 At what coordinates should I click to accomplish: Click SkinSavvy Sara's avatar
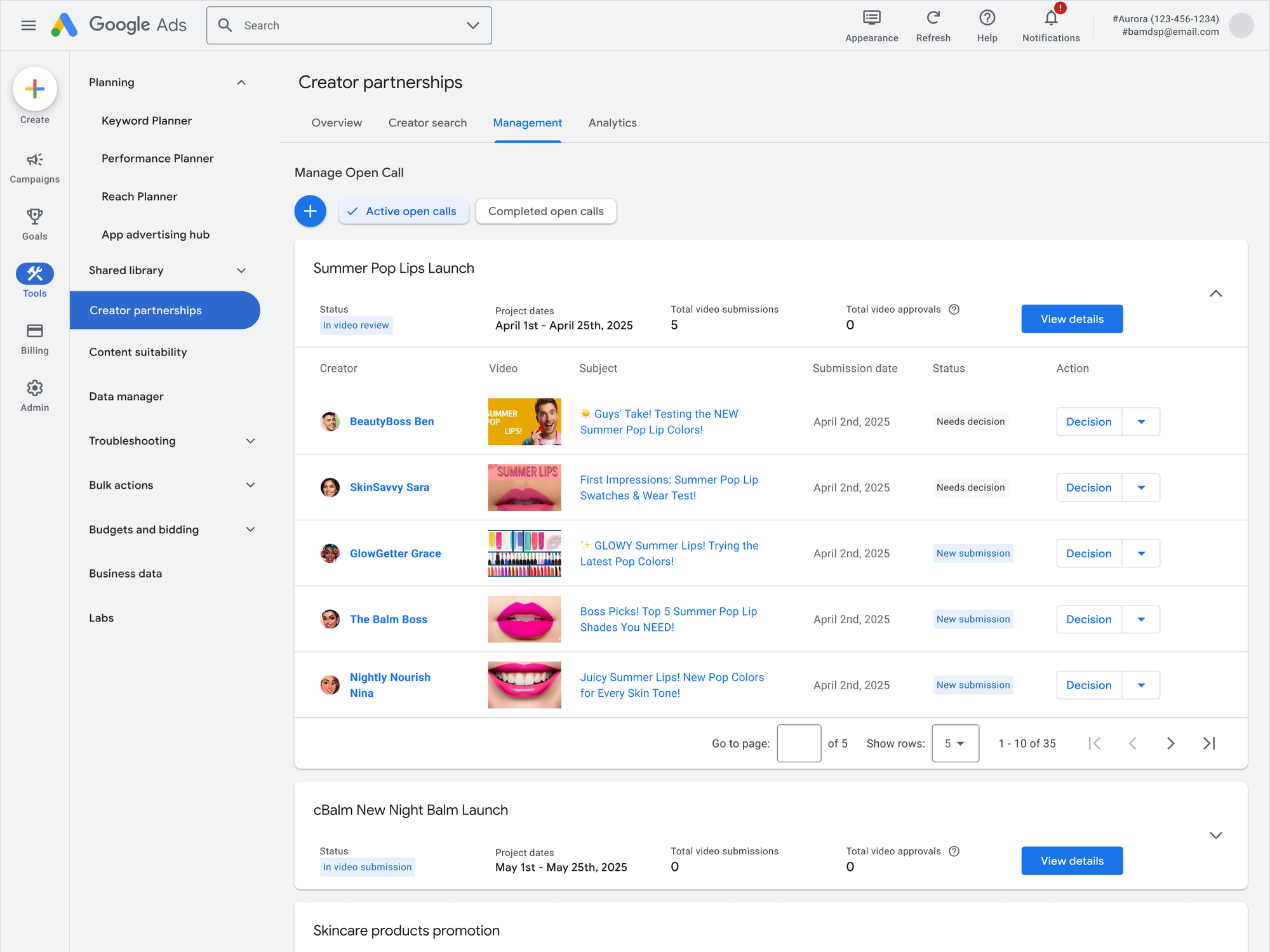[x=330, y=487]
